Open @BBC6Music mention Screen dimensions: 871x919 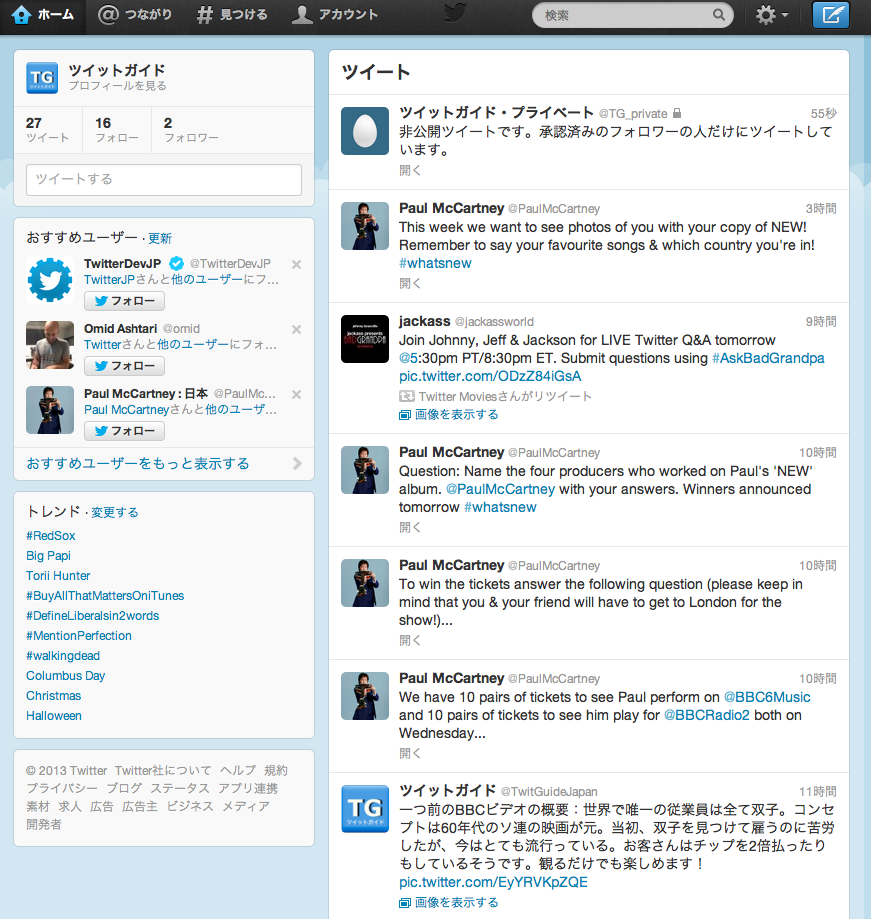pos(767,697)
